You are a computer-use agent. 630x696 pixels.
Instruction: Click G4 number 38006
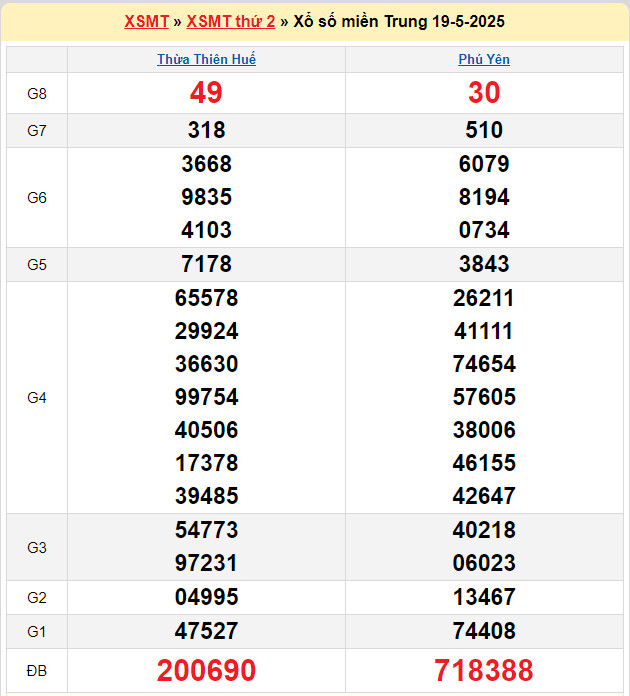click(x=484, y=430)
